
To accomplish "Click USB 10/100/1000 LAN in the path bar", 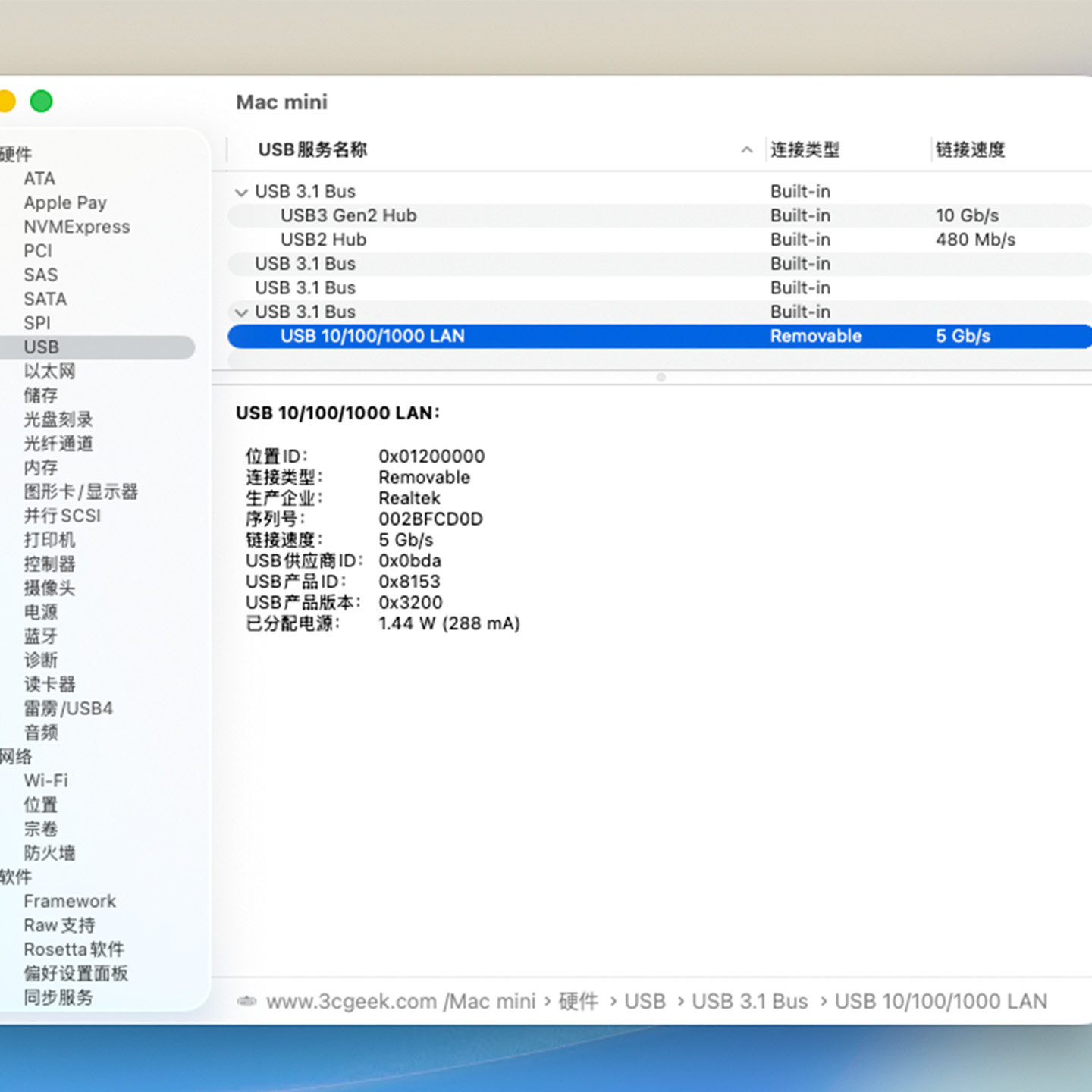I will (x=940, y=1001).
